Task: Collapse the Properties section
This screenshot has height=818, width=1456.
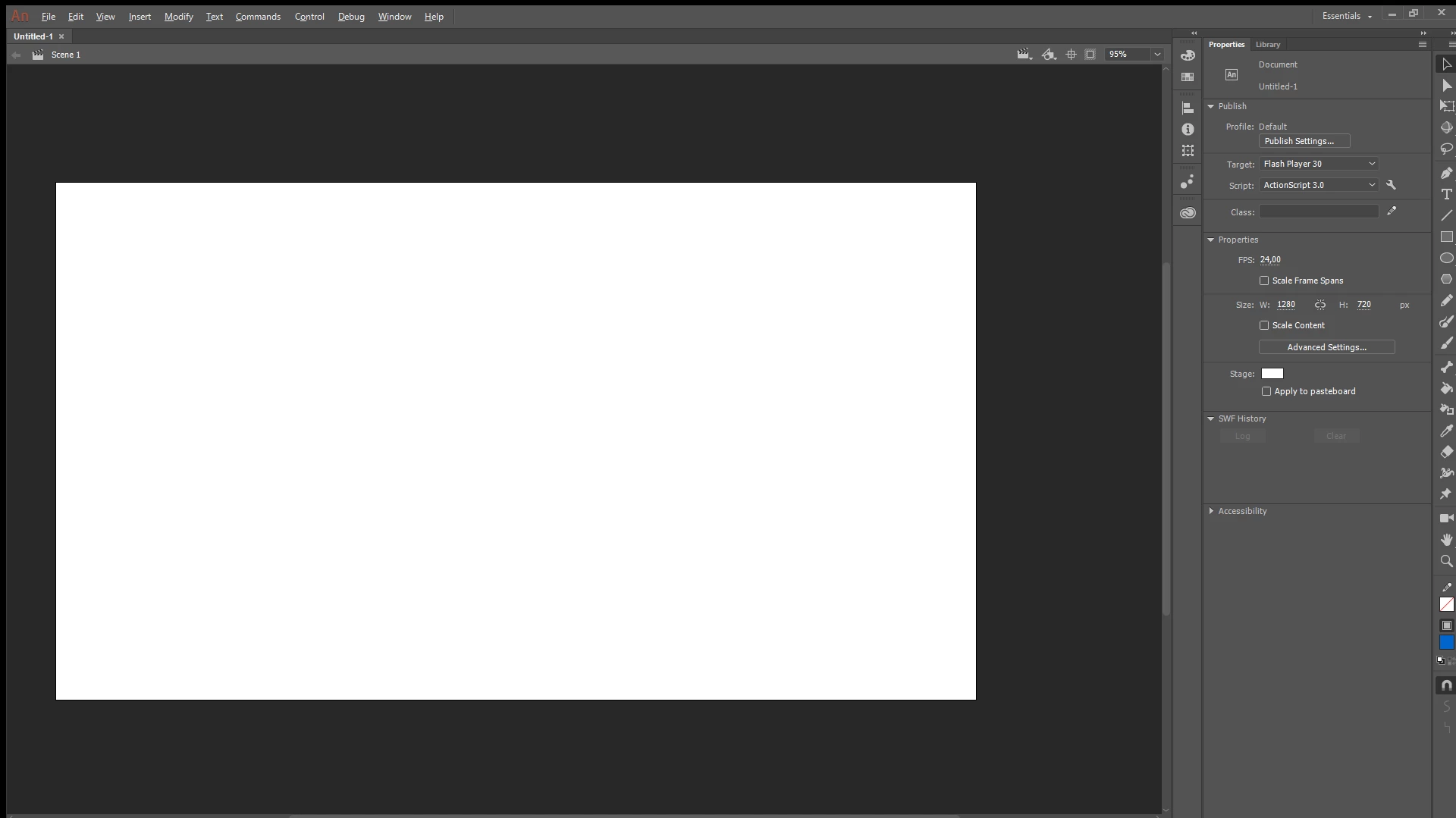Action: [x=1211, y=240]
